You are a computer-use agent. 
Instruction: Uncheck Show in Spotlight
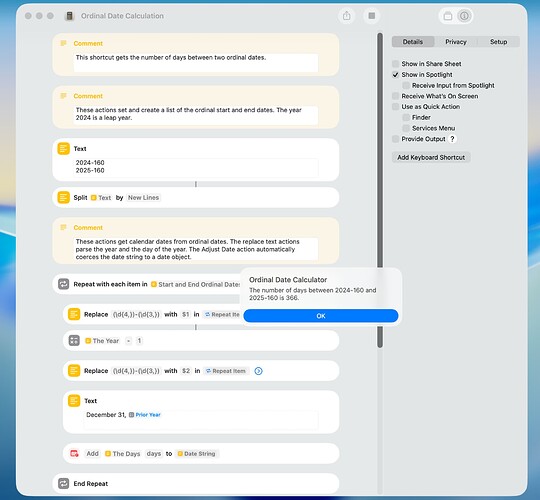tap(395, 74)
